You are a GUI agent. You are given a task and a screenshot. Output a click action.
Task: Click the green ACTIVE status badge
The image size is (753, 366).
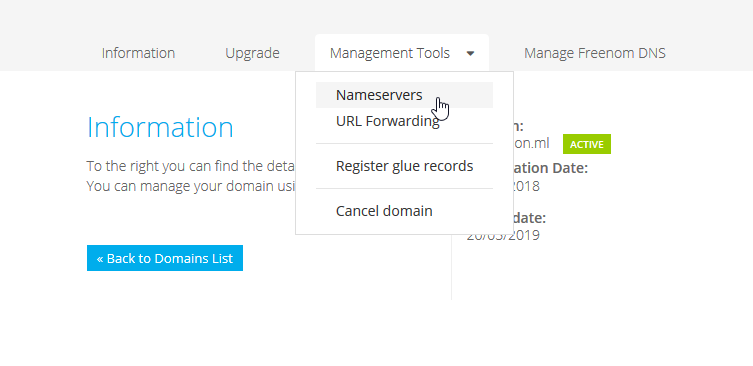coord(587,144)
